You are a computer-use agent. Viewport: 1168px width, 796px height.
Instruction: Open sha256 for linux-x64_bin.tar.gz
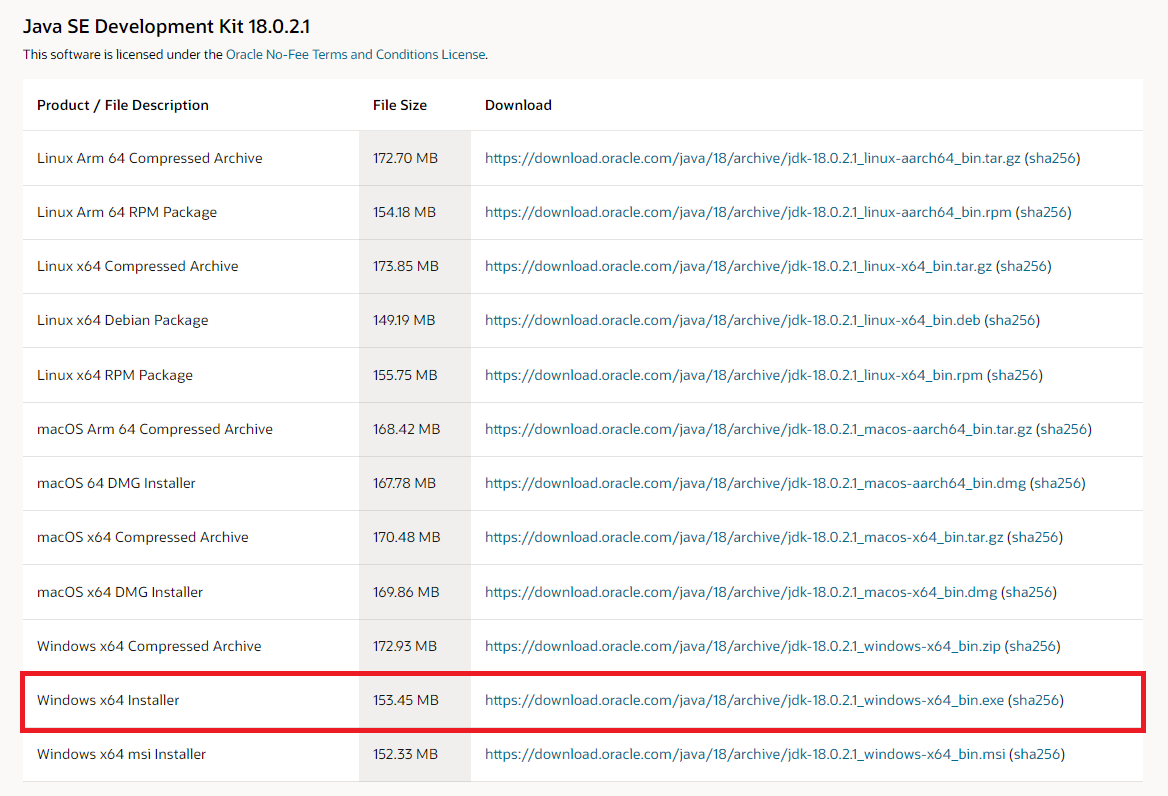pos(1023,266)
